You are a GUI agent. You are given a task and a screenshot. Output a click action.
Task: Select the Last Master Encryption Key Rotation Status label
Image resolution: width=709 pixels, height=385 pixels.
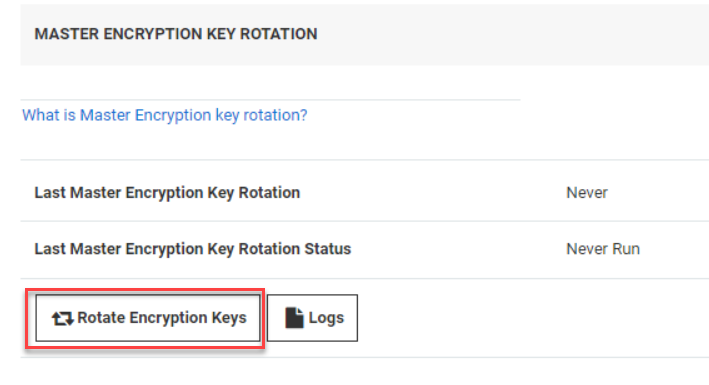(193, 249)
